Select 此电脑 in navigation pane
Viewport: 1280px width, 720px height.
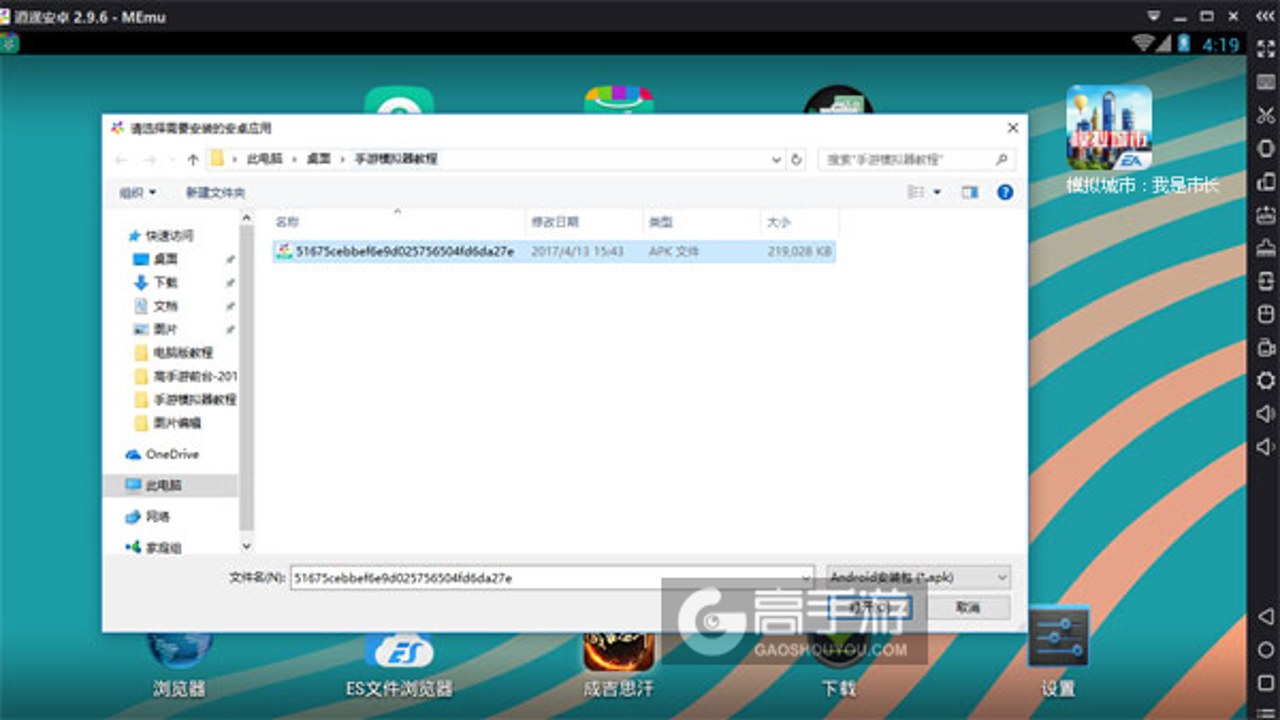(170, 485)
